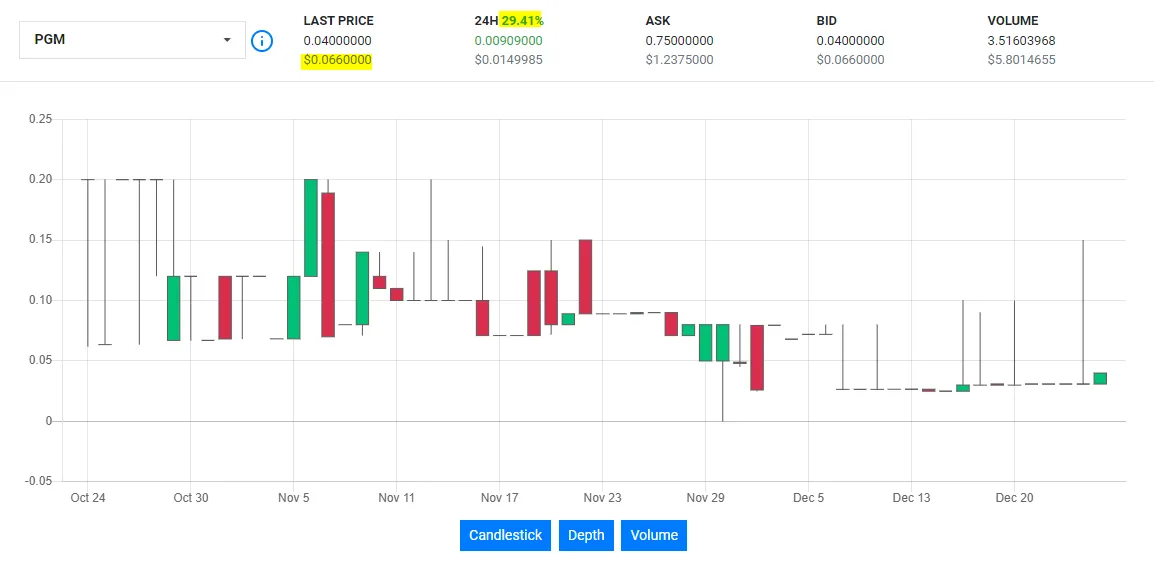Click the Dec 13 date axis label

pyautogui.click(x=911, y=498)
